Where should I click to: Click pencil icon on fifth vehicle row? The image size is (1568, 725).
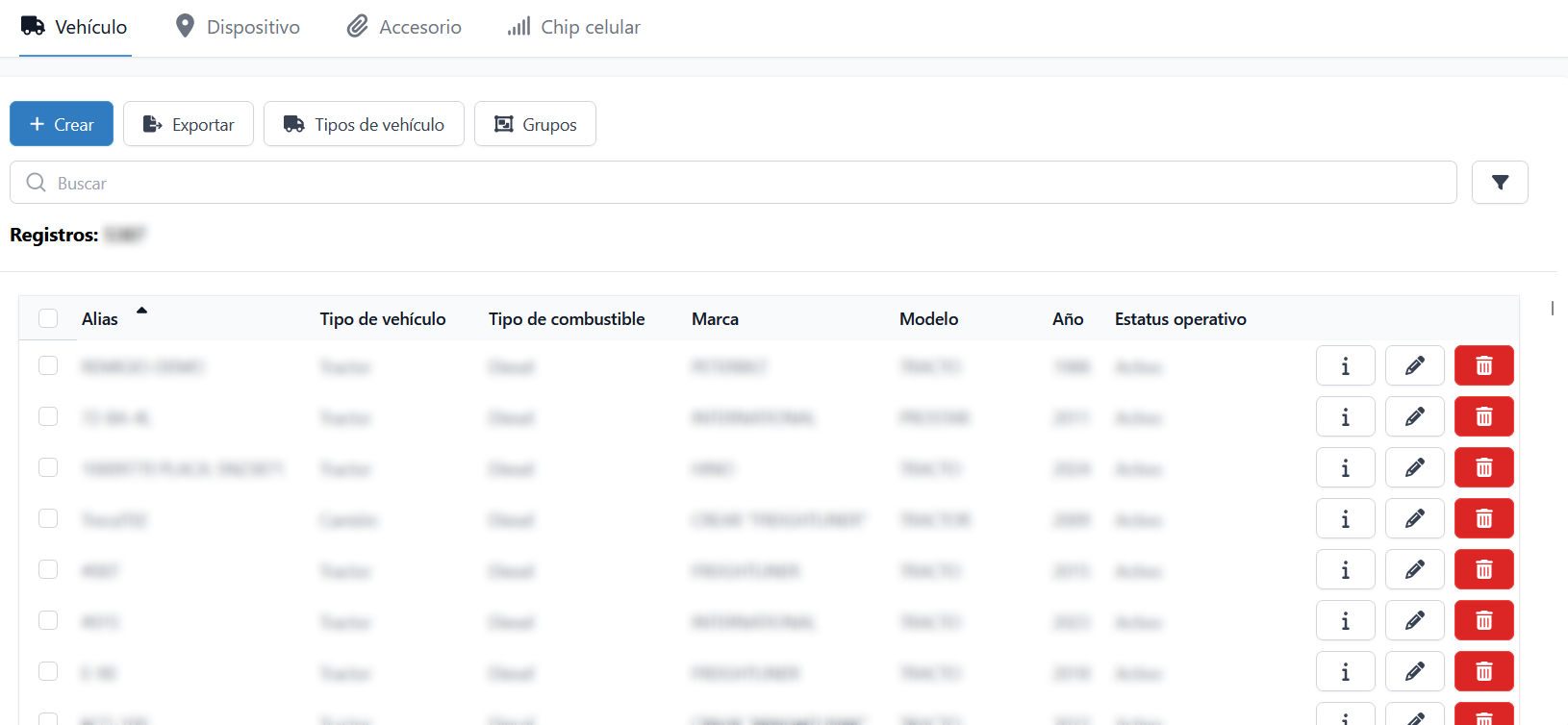1414,569
